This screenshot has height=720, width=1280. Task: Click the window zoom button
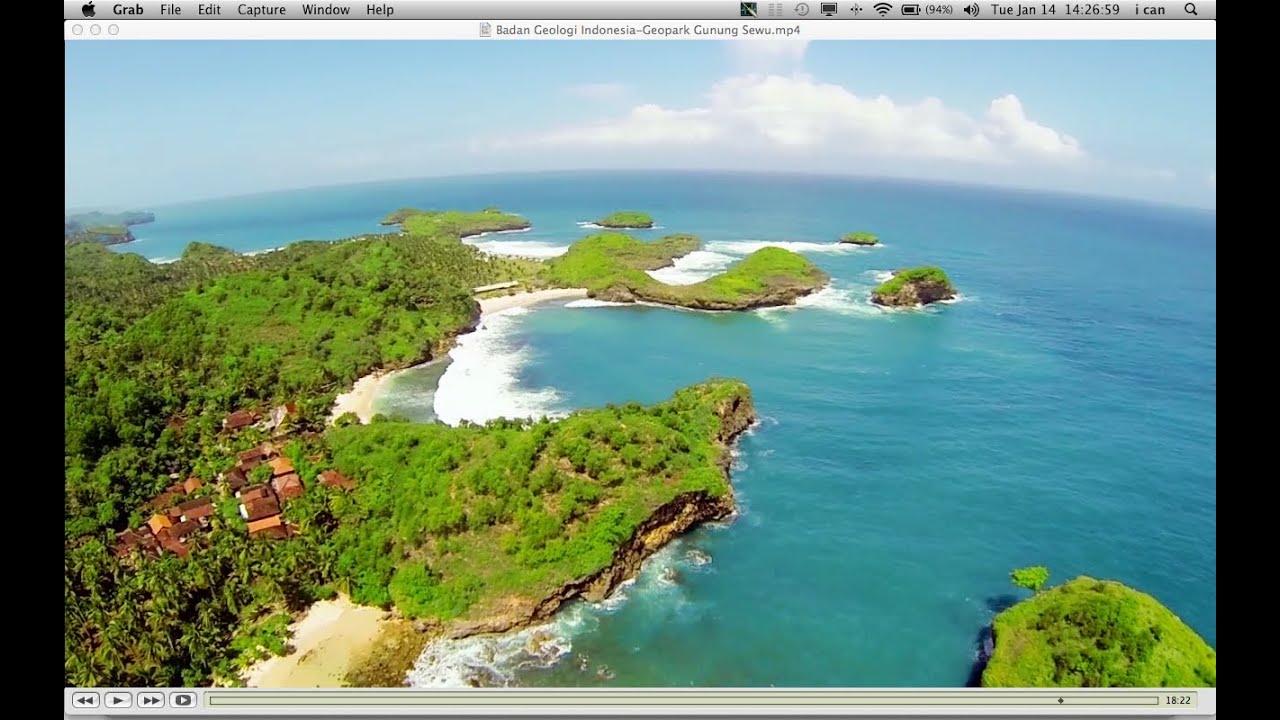[113, 30]
